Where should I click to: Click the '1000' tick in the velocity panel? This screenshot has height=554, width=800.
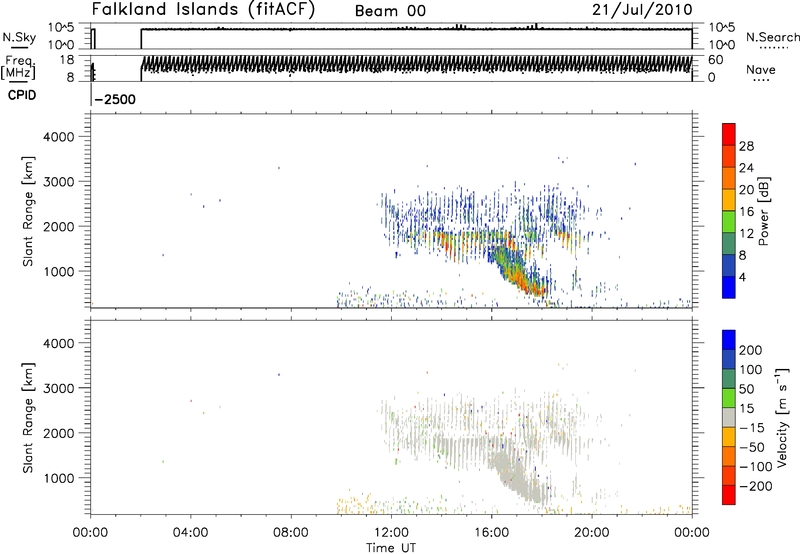pyautogui.click(x=58, y=478)
